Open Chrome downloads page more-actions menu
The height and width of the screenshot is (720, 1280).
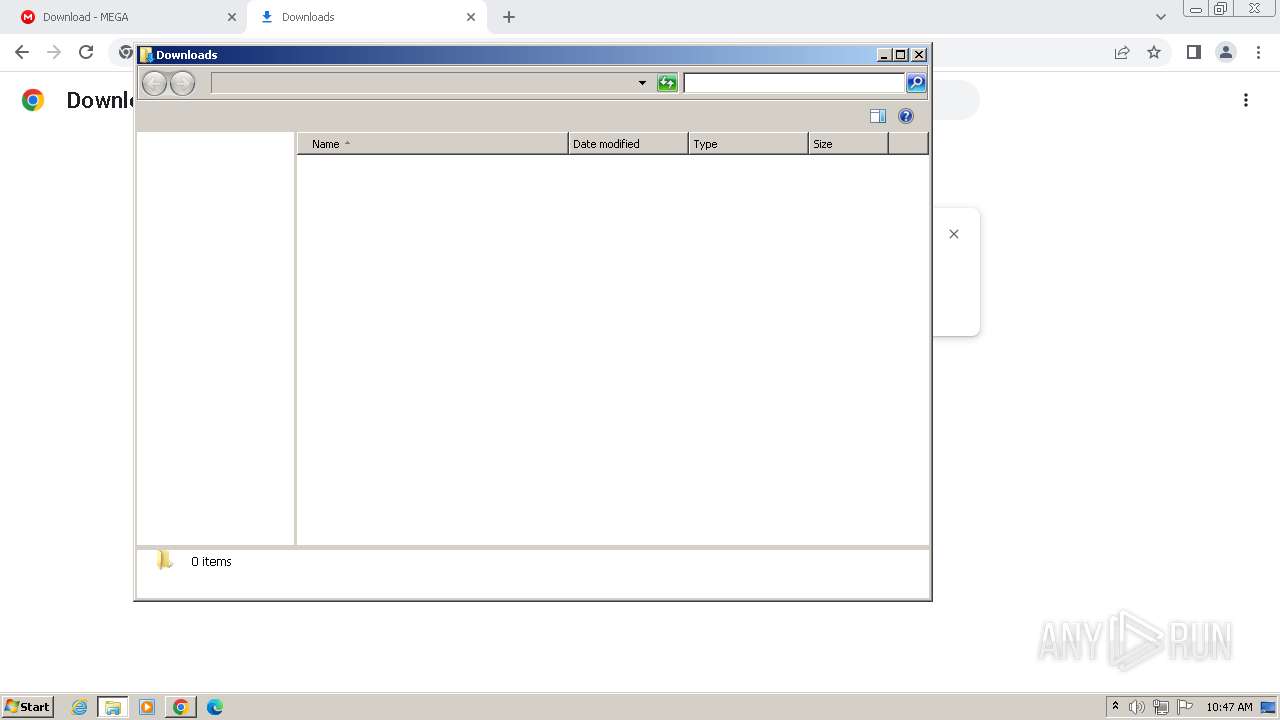1246,100
